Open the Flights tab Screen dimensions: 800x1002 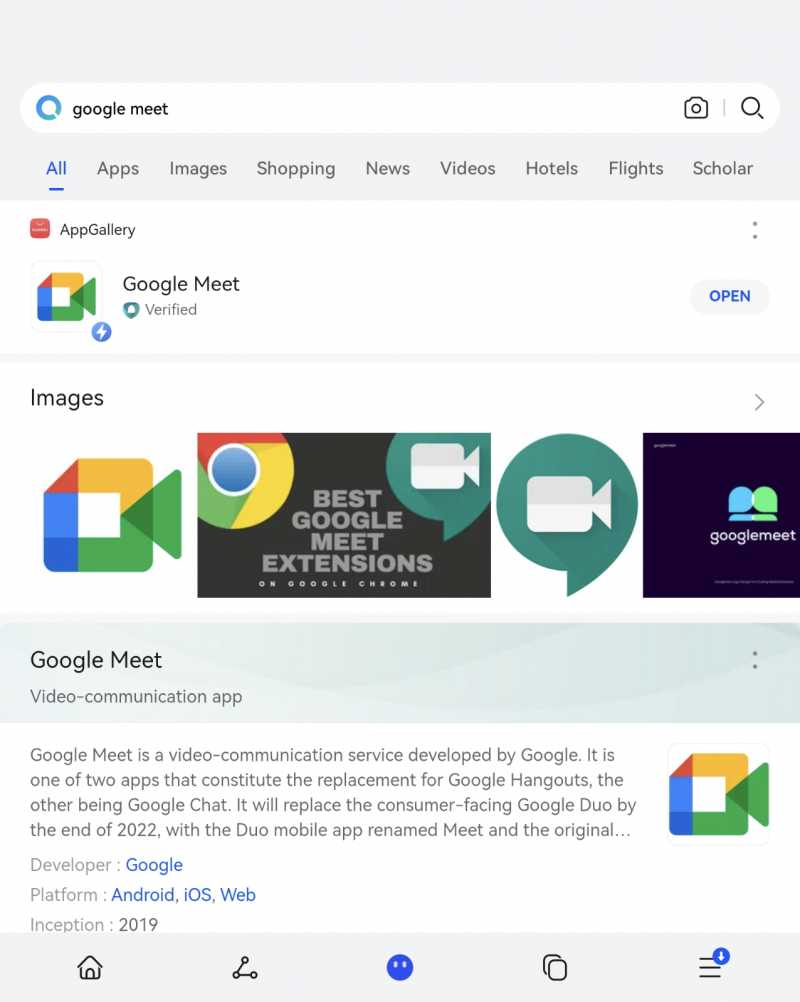point(636,169)
